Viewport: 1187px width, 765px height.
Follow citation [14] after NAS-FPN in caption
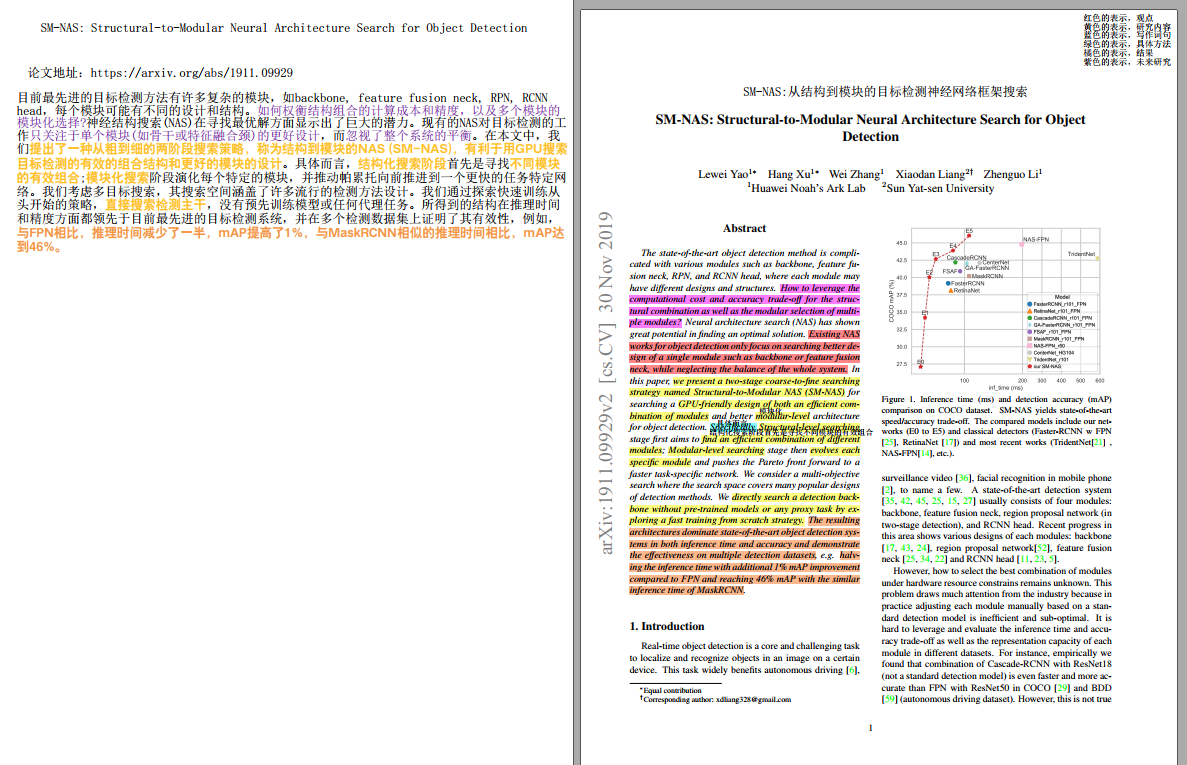(x=926, y=453)
